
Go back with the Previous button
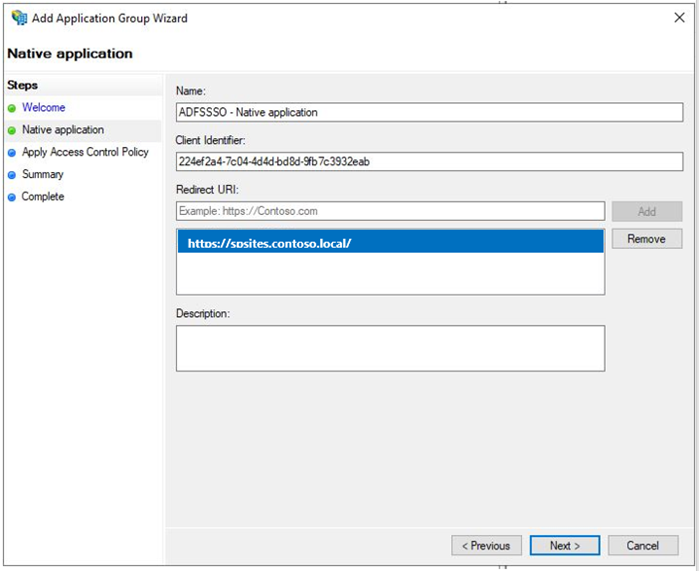click(x=486, y=546)
